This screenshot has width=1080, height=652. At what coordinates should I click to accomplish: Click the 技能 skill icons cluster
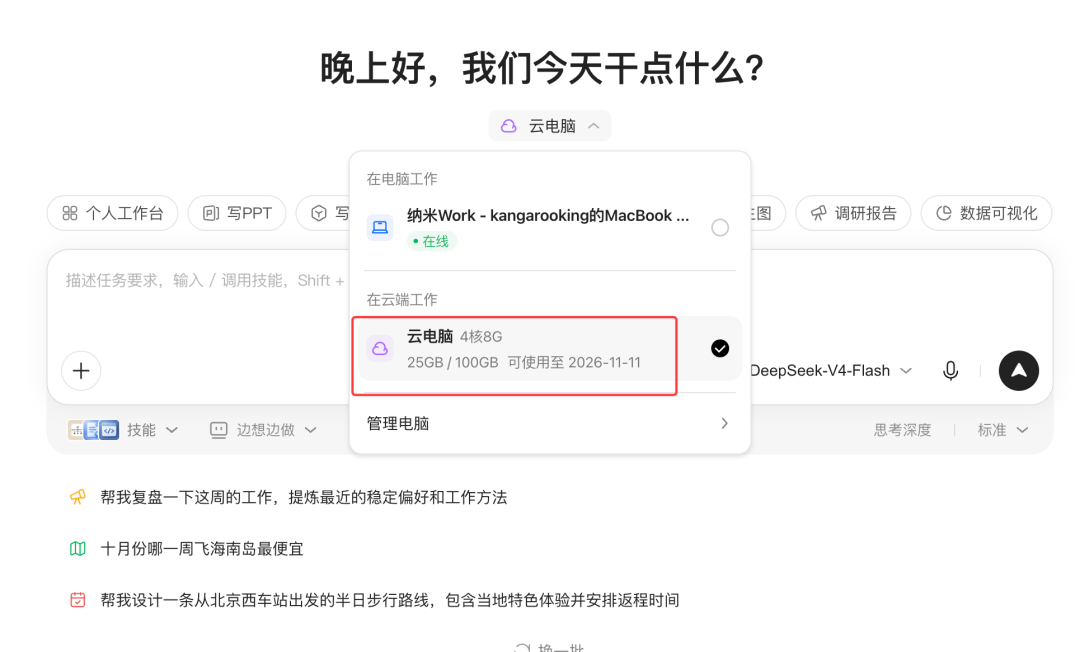tap(93, 430)
